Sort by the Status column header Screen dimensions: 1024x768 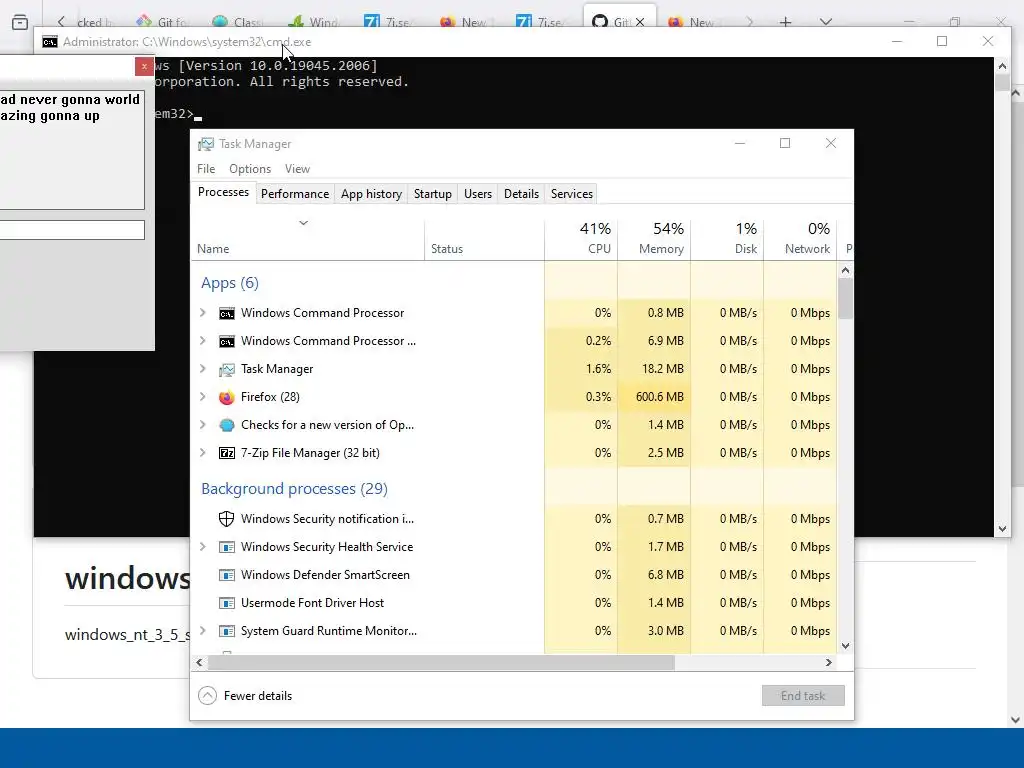[484, 238]
